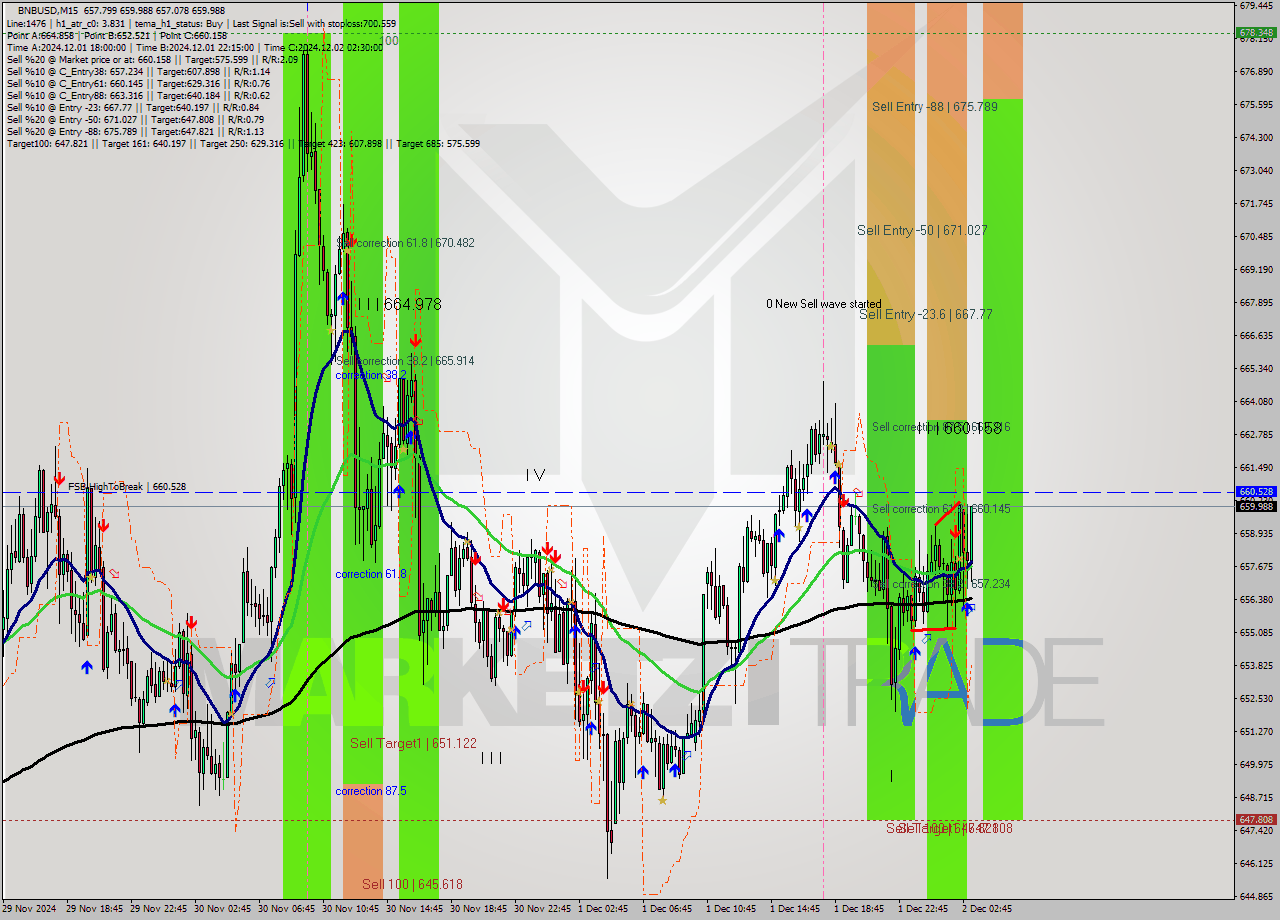Click the 'Sell %10 @ C_Entry38: 657.234' line
The width and height of the screenshot is (1280, 920).
coord(138,72)
